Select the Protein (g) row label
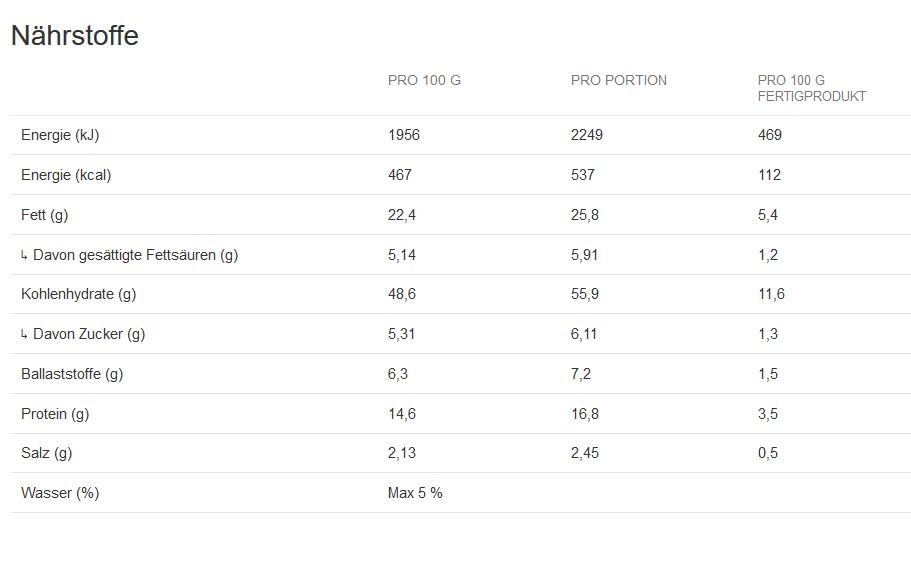This screenshot has height=561, width=911. point(55,414)
